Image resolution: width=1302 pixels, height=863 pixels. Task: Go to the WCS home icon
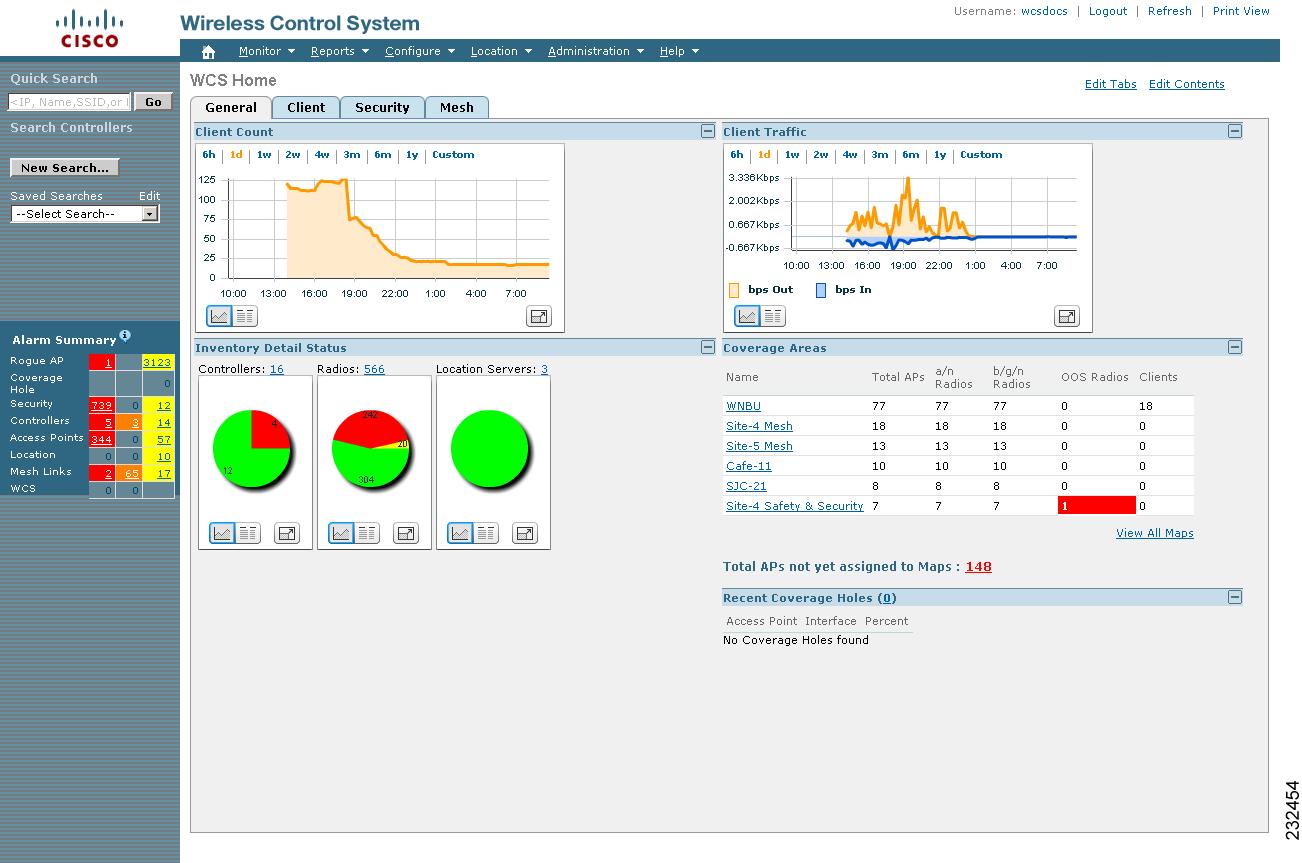coord(208,52)
